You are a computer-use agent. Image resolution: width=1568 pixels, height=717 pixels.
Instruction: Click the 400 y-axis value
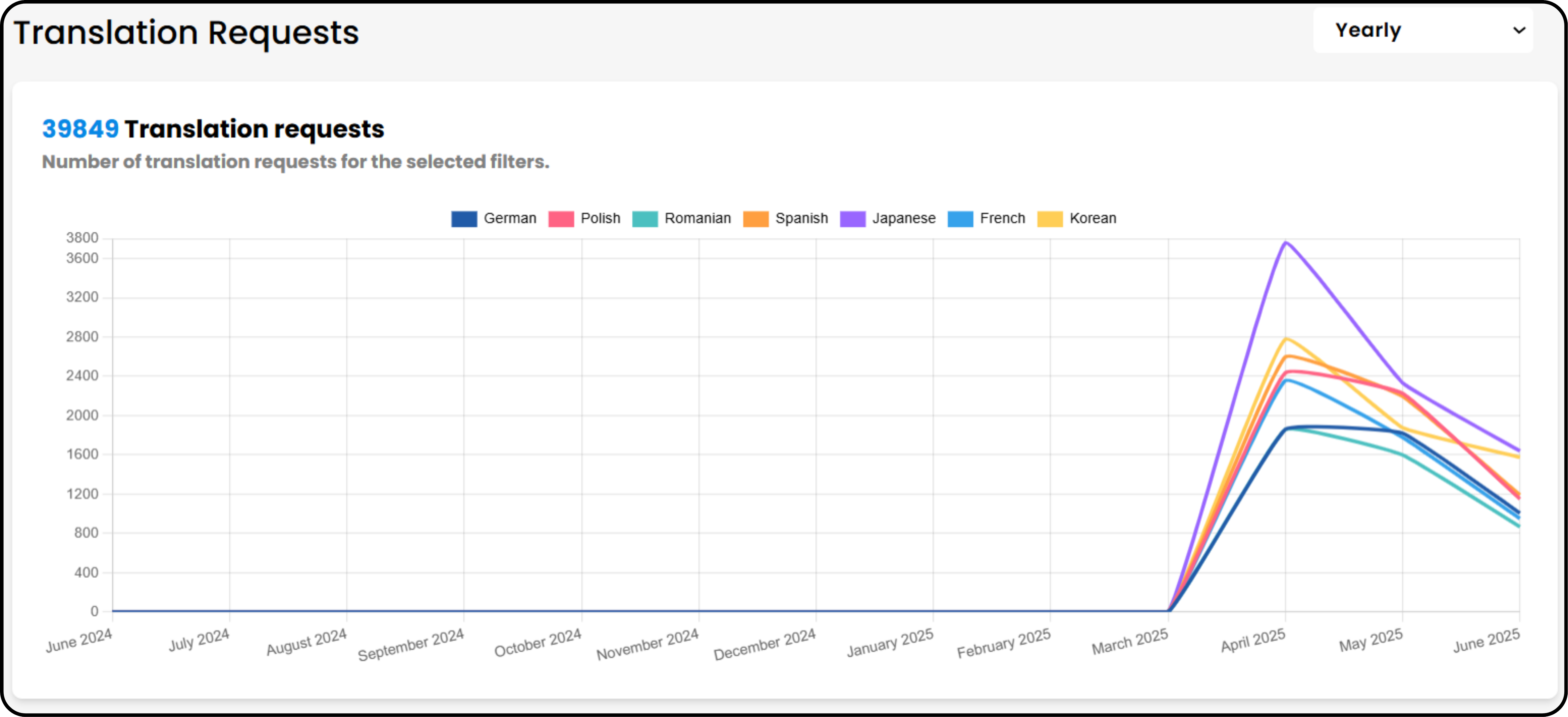(x=86, y=573)
